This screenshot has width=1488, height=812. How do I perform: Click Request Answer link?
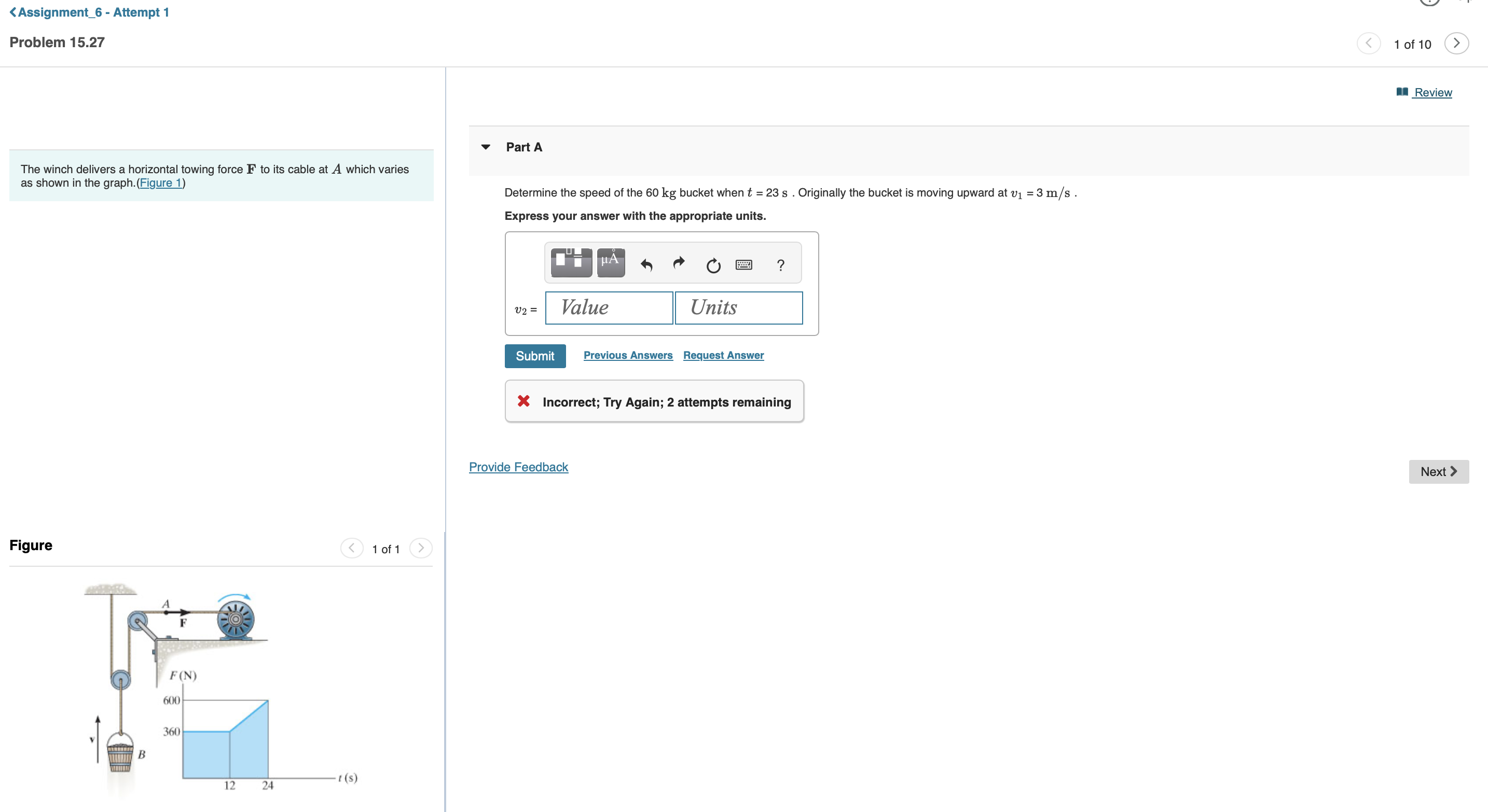(x=723, y=356)
